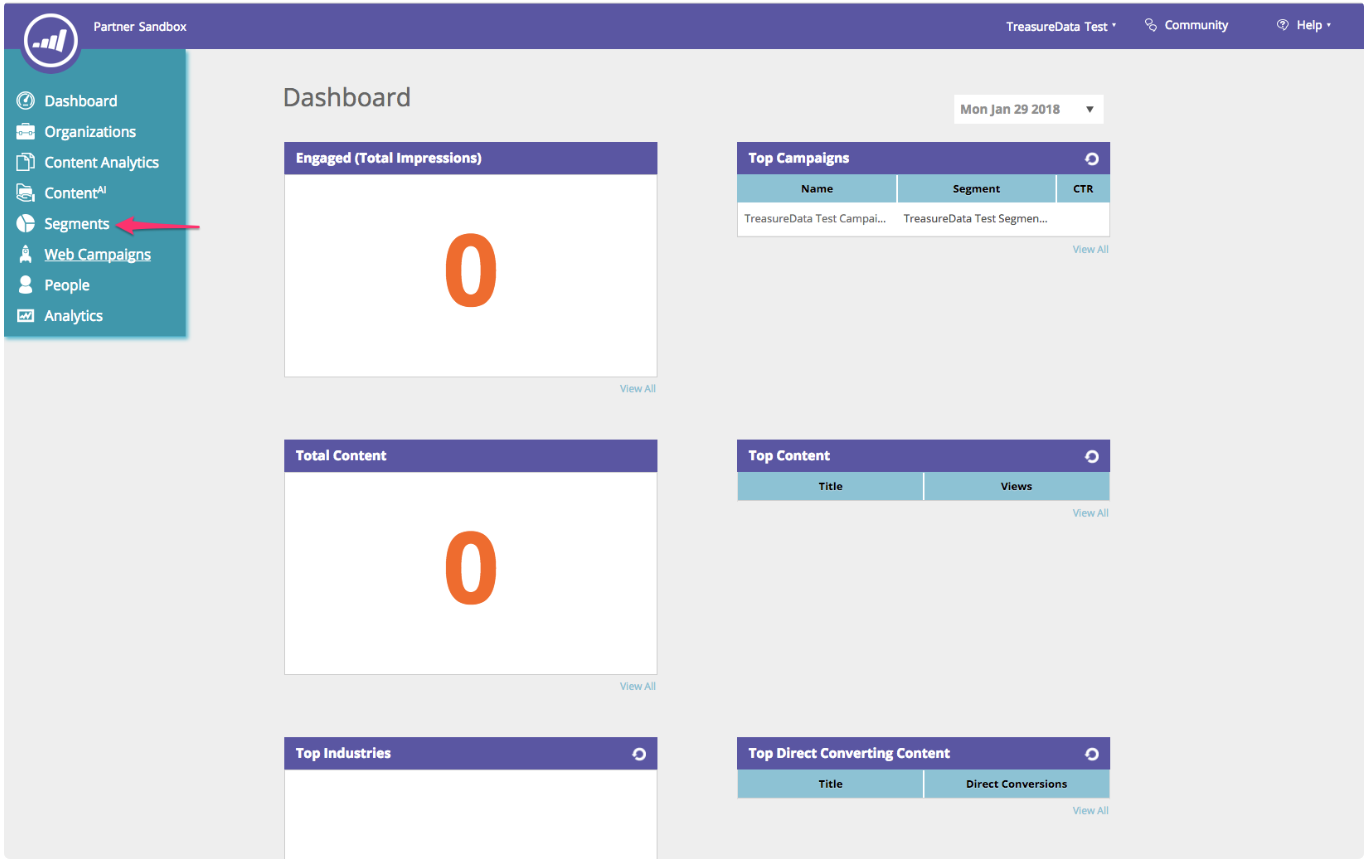Refresh the Top Industries panel

[639, 754]
